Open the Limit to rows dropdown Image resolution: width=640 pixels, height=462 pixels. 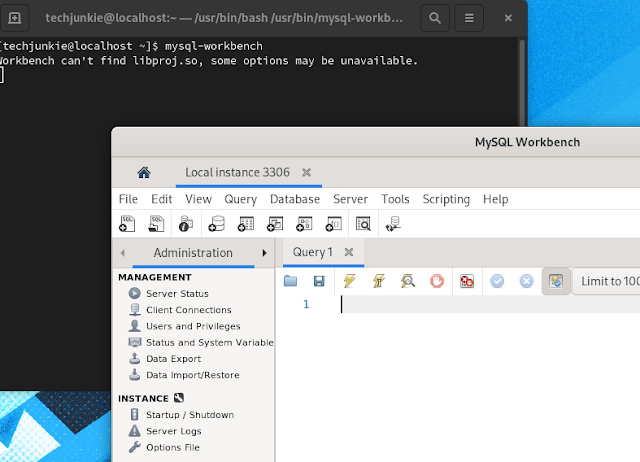tap(607, 281)
